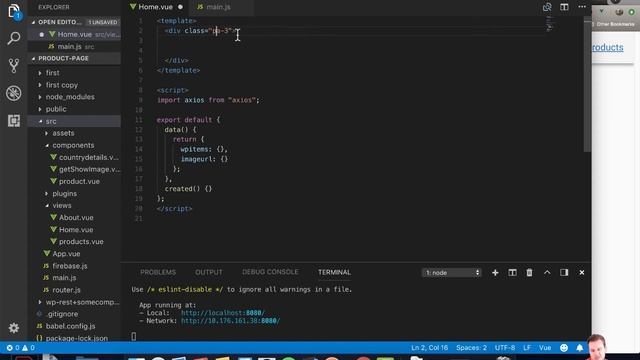Open Home.vue in views folder

[76, 230]
